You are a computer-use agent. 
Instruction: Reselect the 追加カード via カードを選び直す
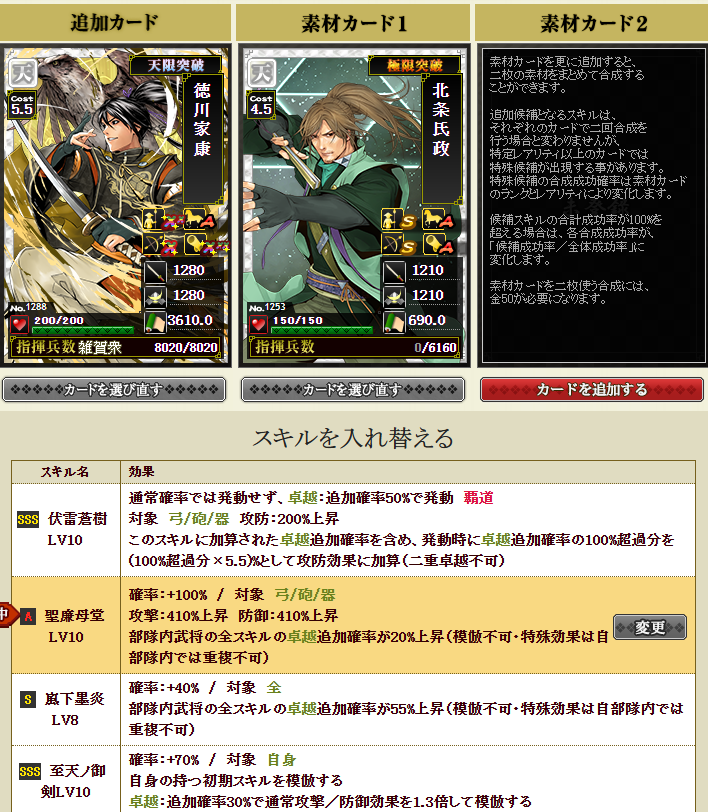point(114,389)
